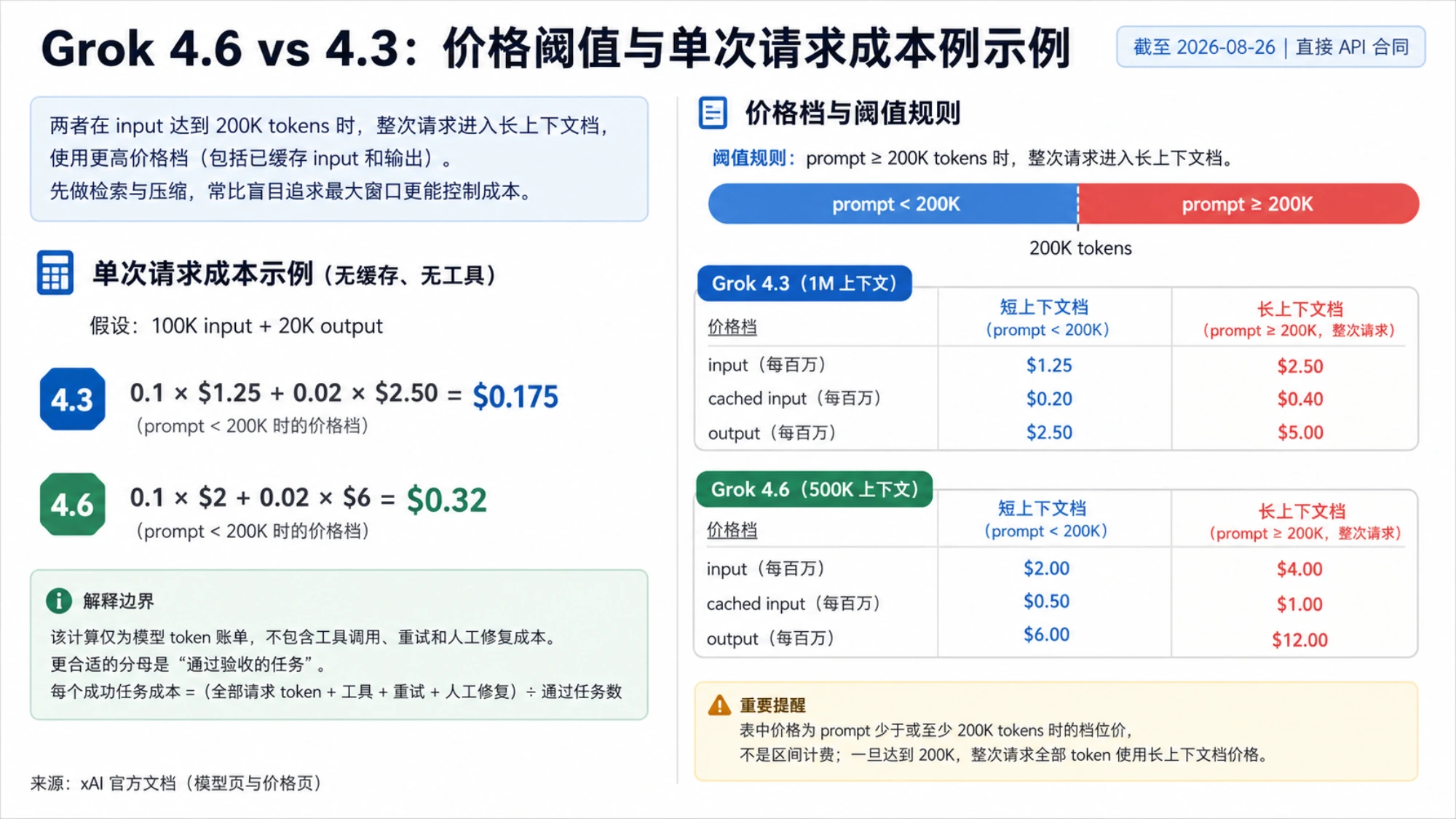Click the sentence 更合适的分母是 "通过验收的任务"
Image resolution: width=1456 pixels, height=819 pixels.
(x=188, y=665)
